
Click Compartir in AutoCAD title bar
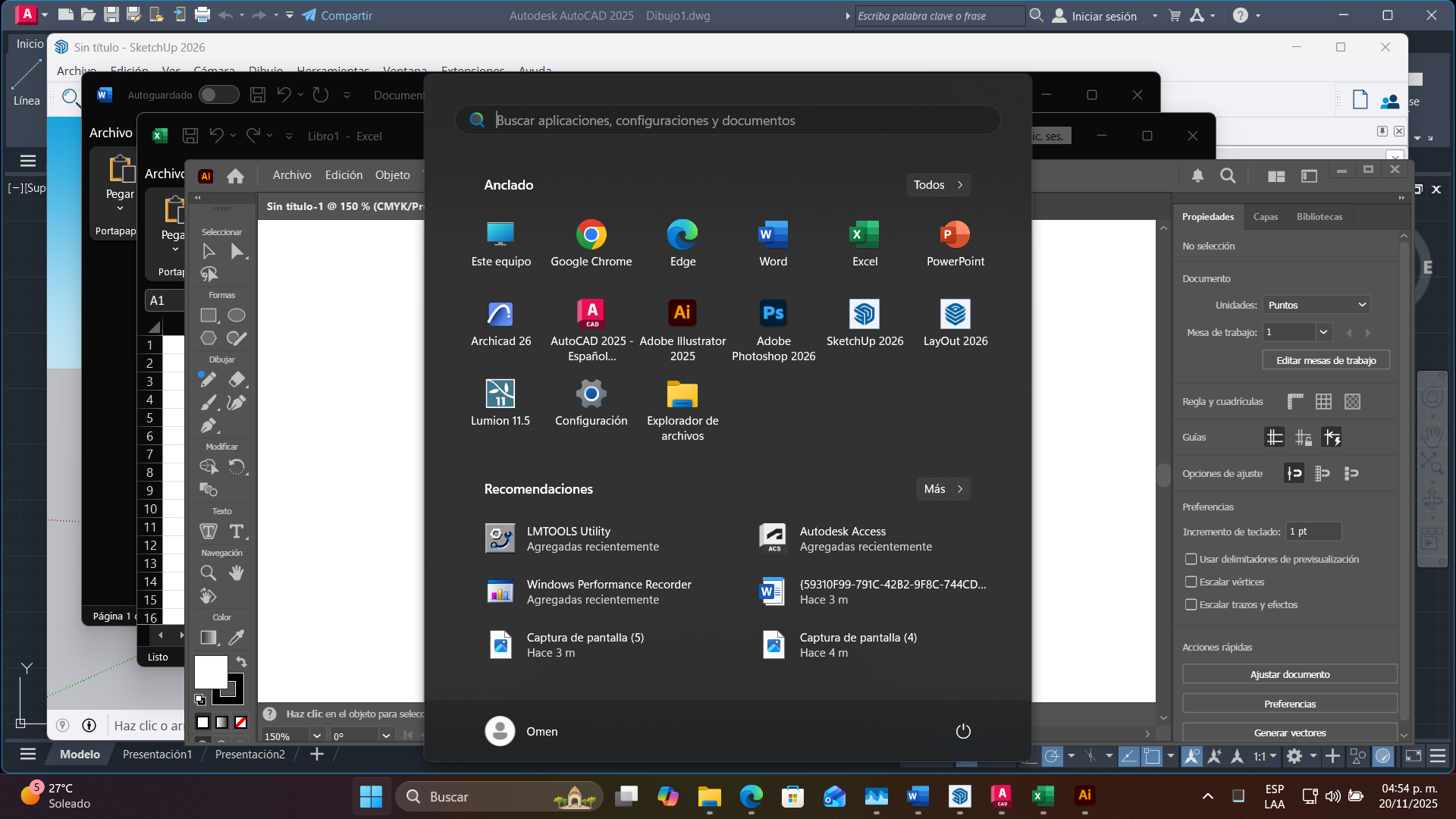click(x=337, y=15)
